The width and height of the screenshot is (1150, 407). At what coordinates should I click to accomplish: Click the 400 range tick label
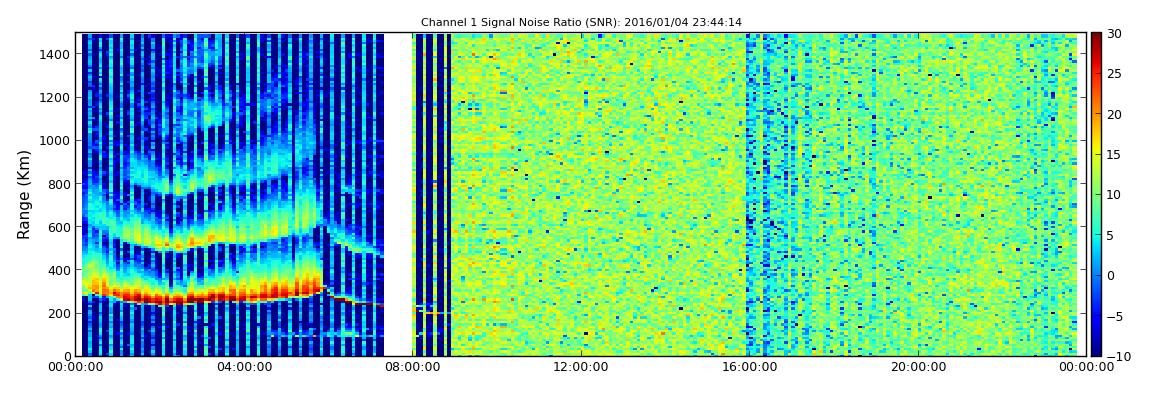coord(60,271)
